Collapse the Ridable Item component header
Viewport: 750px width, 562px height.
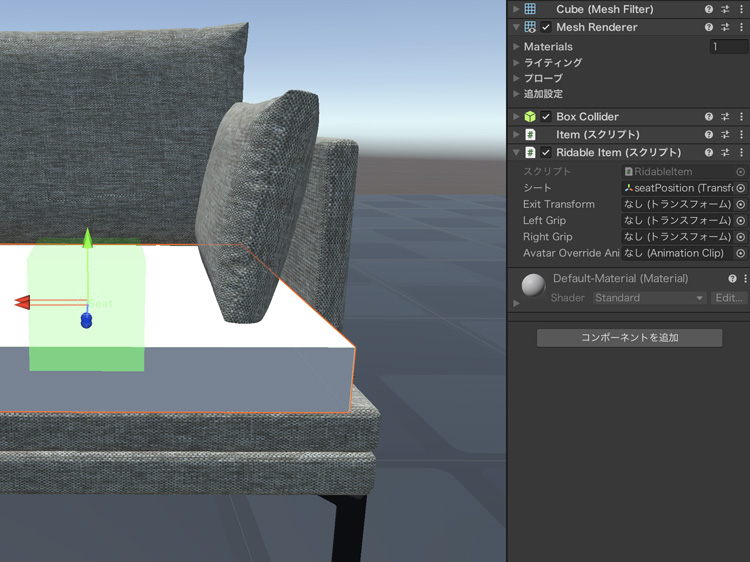pos(516,153)
